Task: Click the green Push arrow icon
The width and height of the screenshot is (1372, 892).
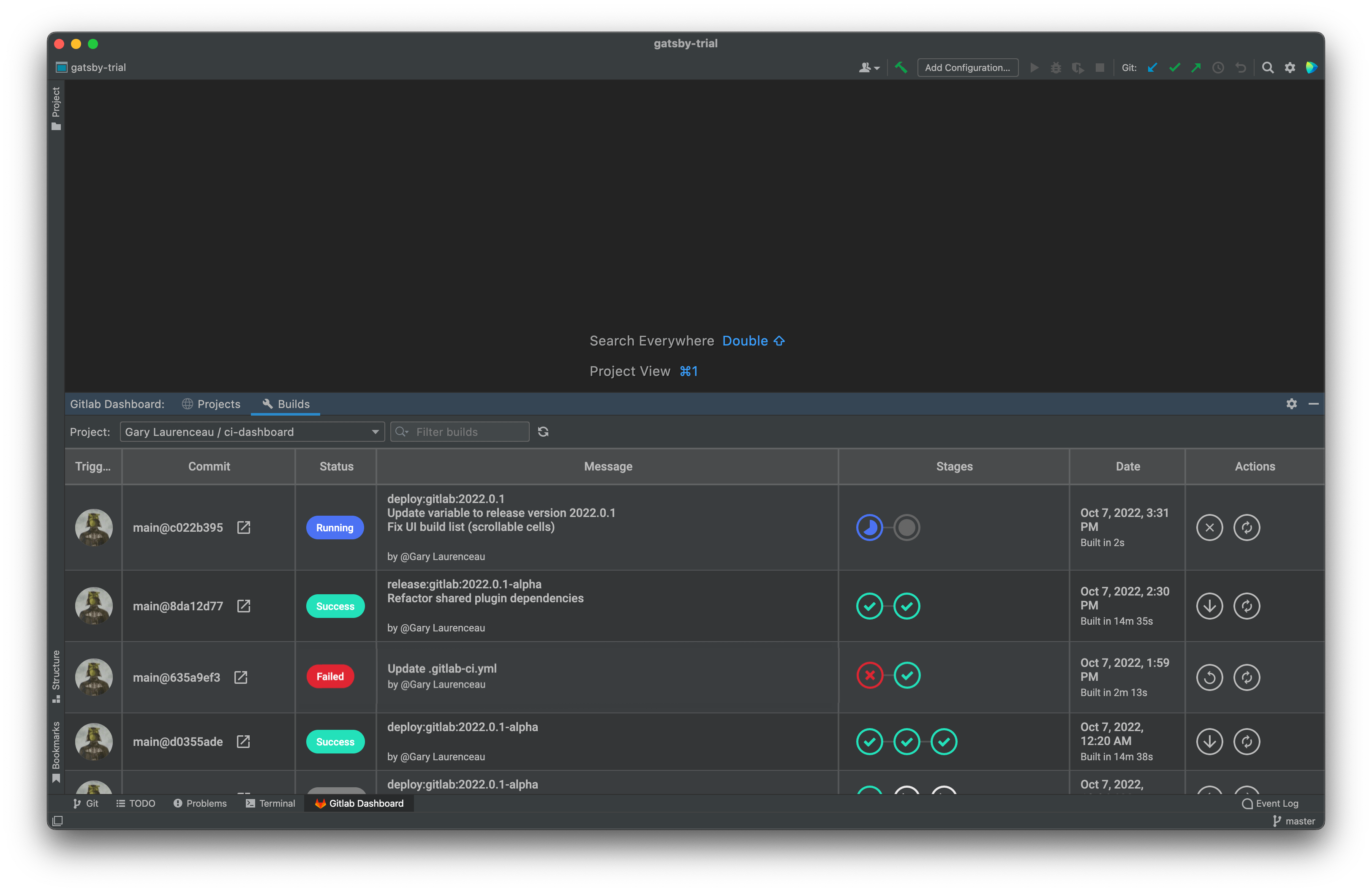Action: pyautogui.click(x=1196, y=68)
